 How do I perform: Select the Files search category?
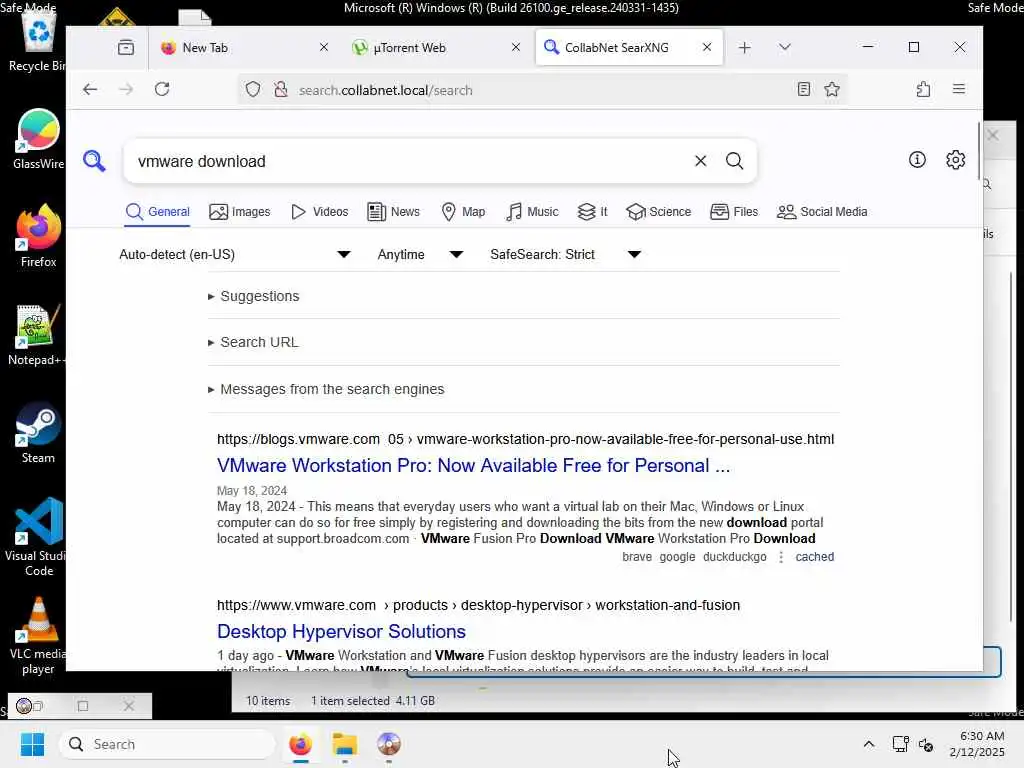pos(734,212)
